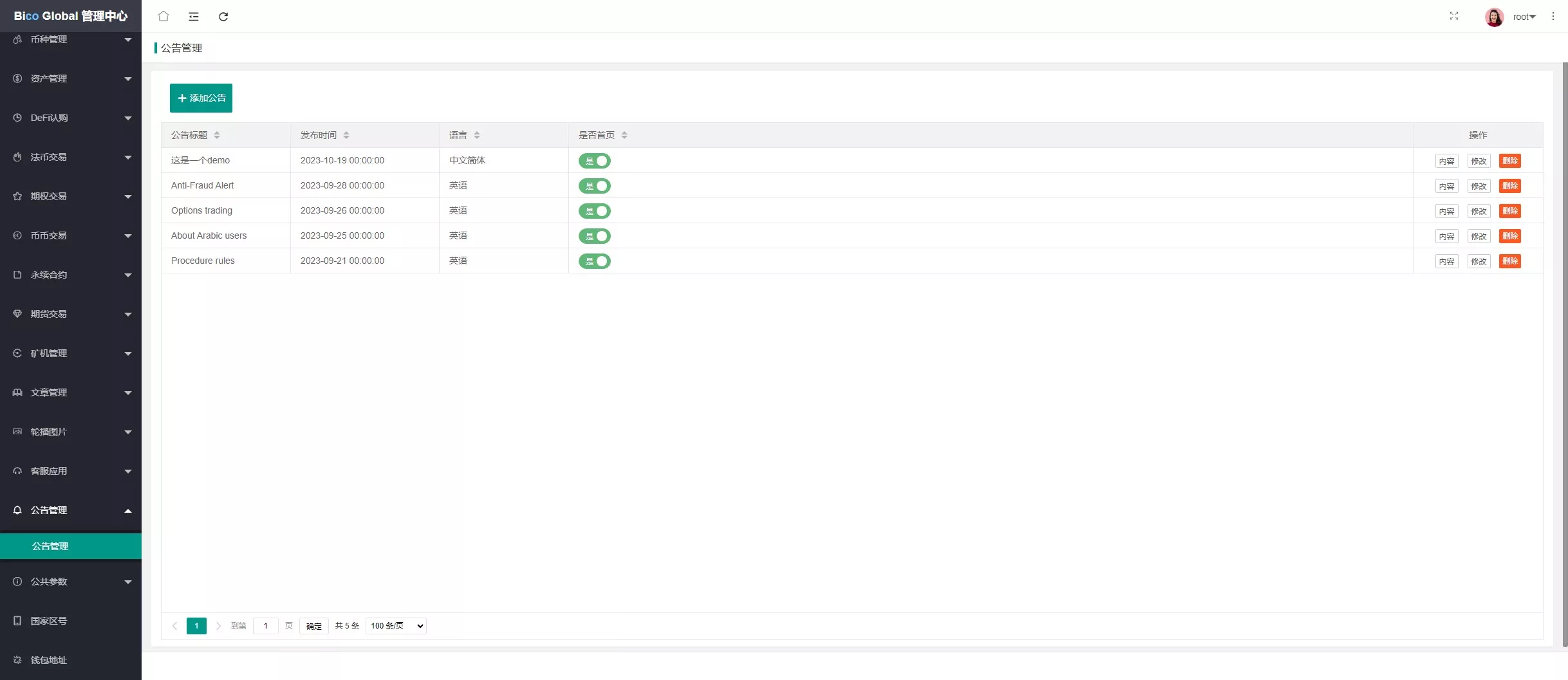
Task: Delete the Options trading announcement
Action: (x=1509, y=211)
